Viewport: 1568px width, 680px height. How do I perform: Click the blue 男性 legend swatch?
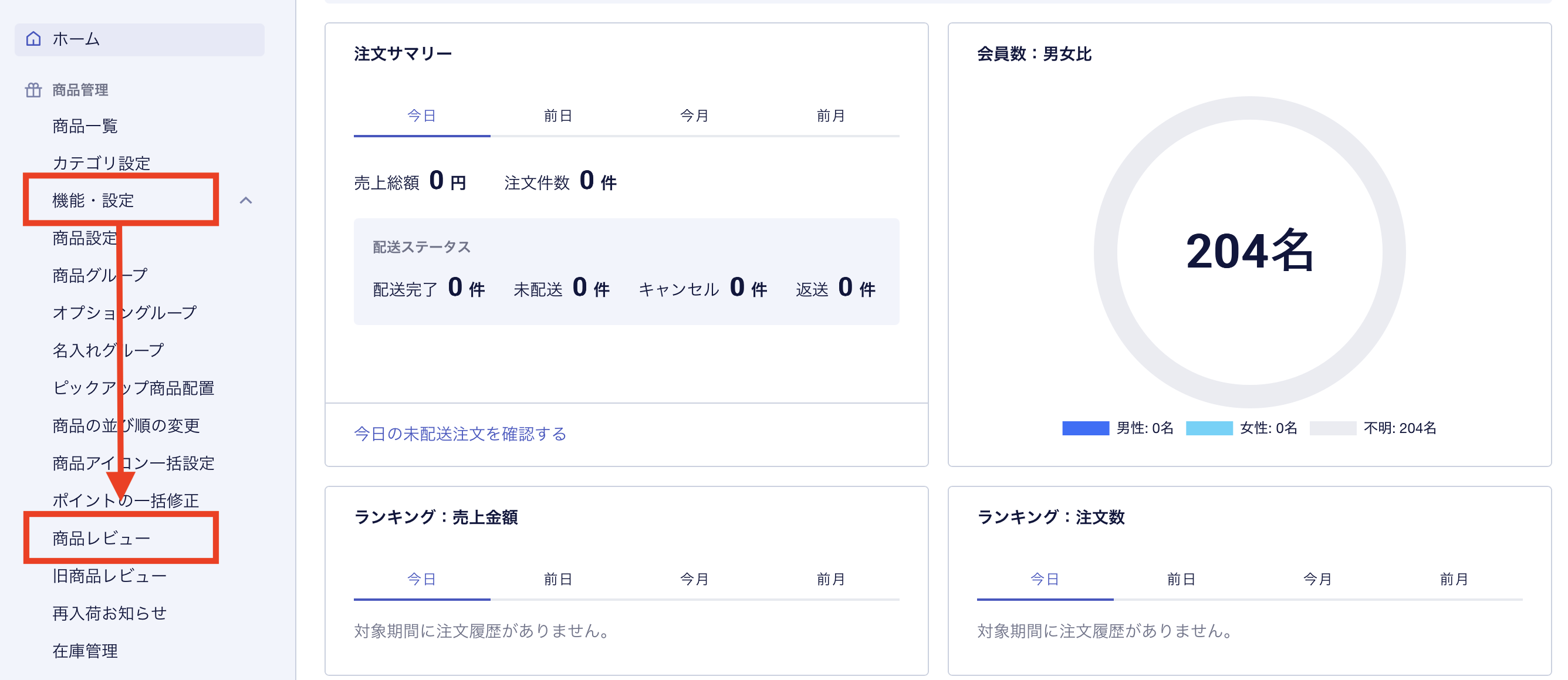[x=1084, y=428]
